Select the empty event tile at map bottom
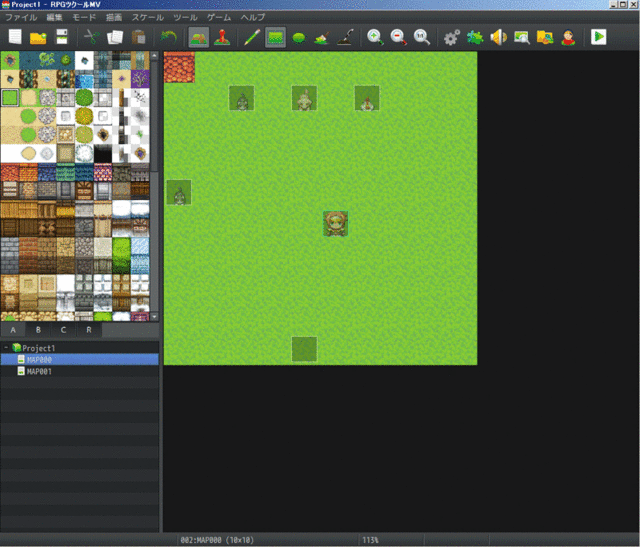 click(x=304, y=349)
